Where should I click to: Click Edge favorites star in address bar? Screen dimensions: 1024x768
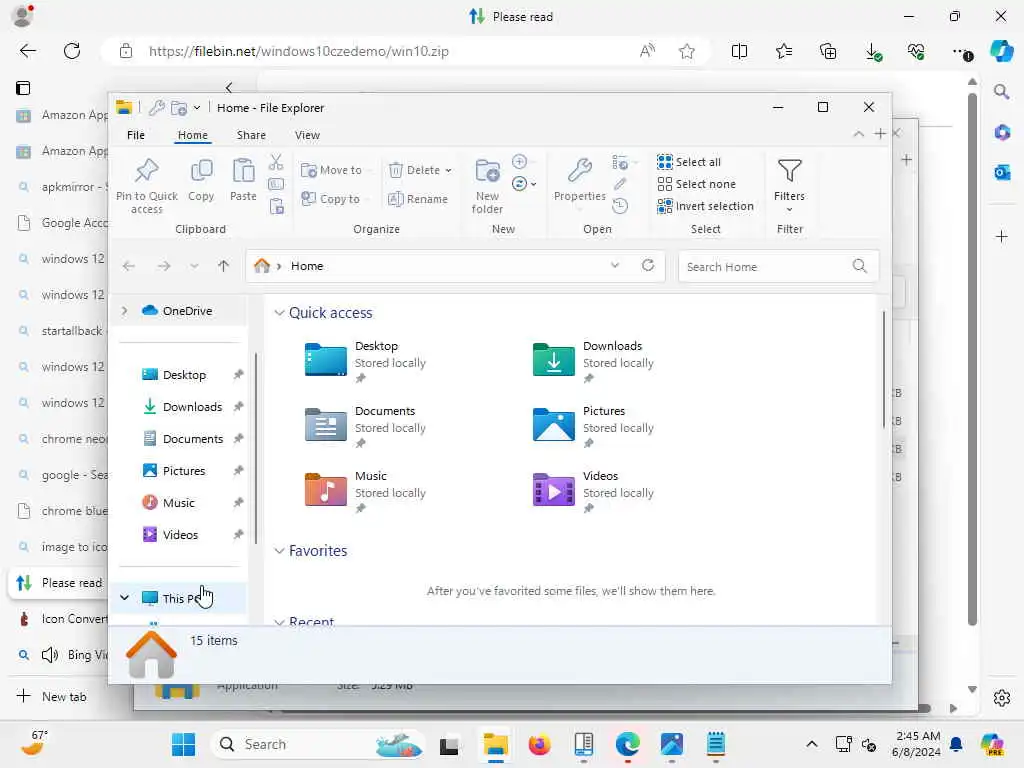686,51
